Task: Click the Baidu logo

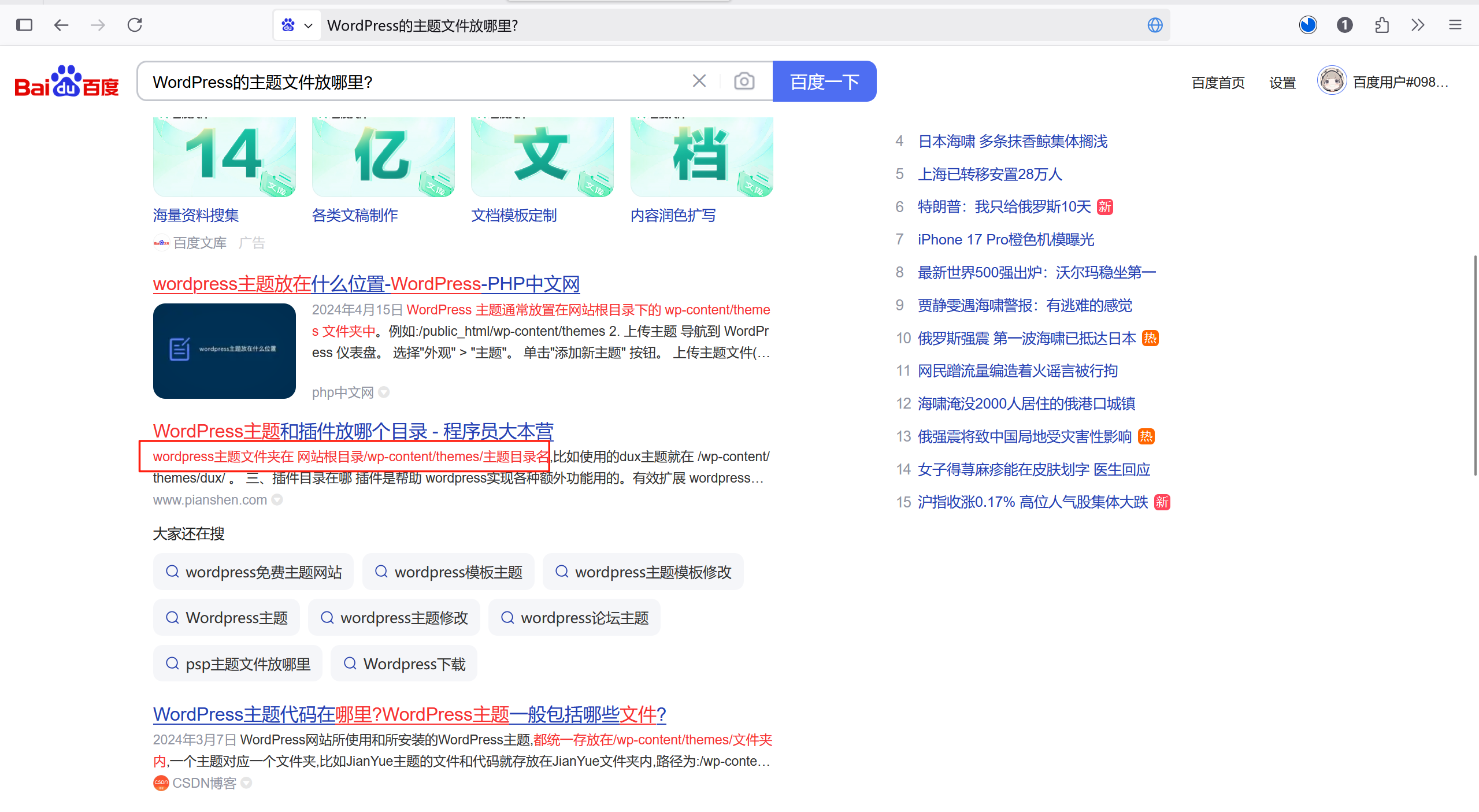Action: (66, 81)
